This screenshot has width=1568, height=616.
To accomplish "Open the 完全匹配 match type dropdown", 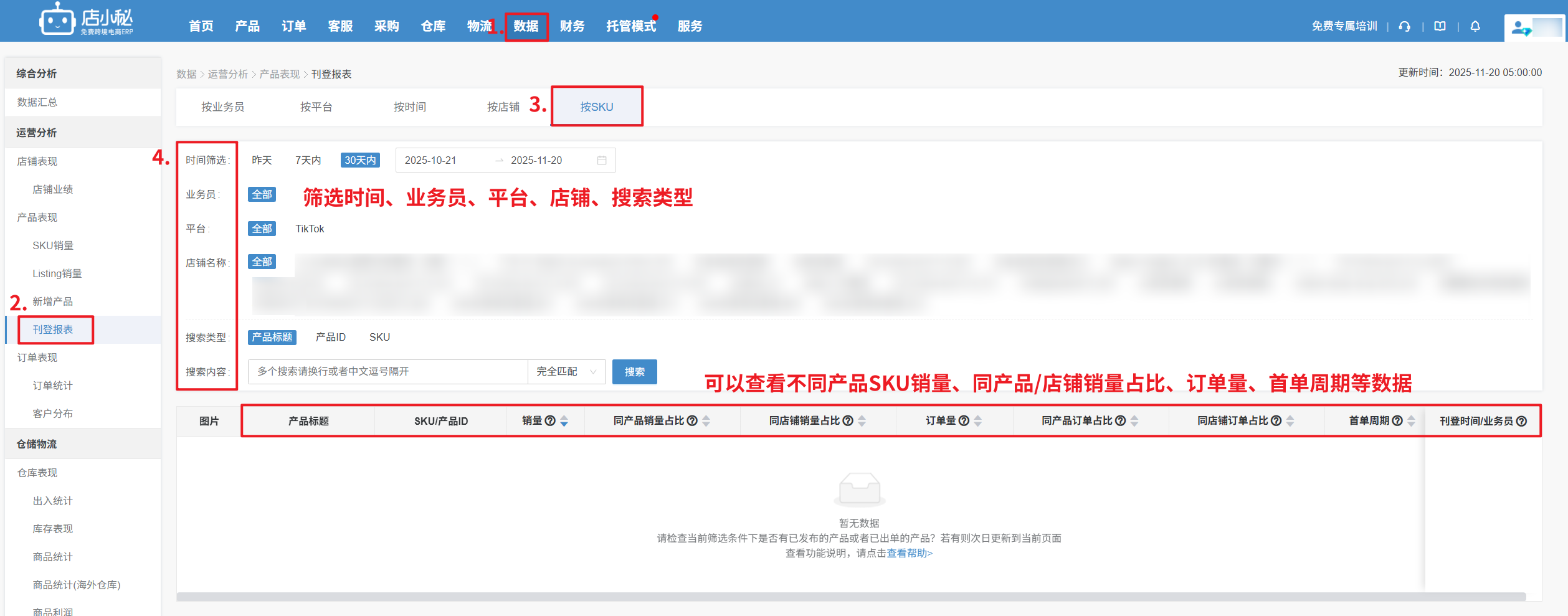I will (566, 372).
